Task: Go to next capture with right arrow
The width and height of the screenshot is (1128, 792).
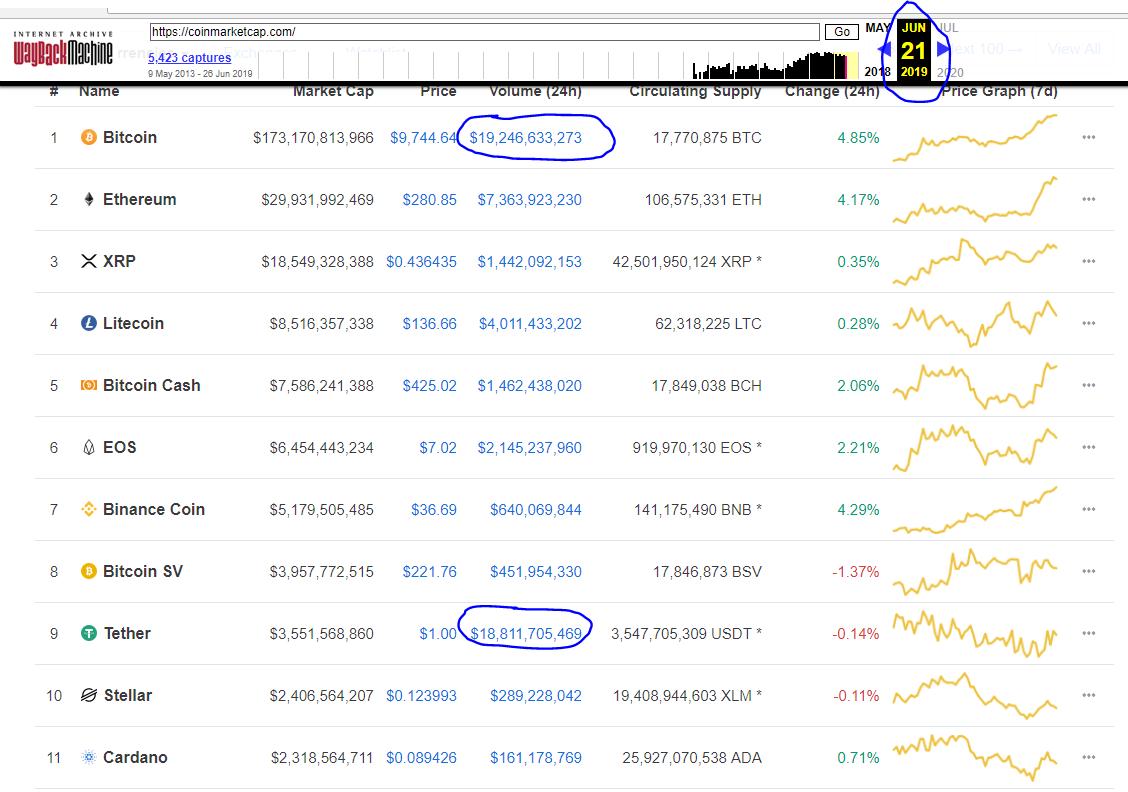Action: tap(942, 49)
